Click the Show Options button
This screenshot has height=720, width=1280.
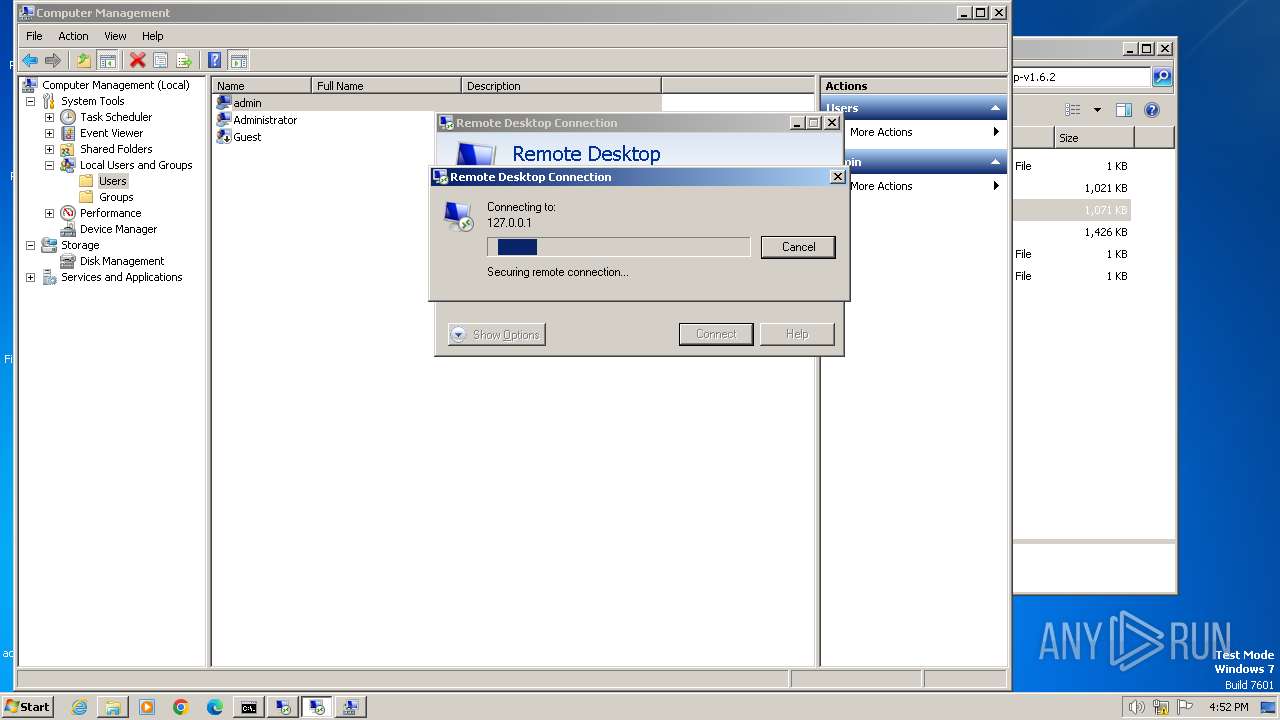click(x=497, y=335)
